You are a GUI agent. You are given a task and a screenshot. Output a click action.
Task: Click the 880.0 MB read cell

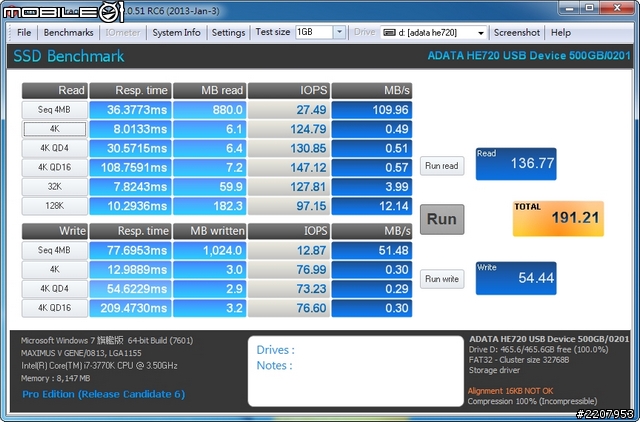tap(209, 110)
